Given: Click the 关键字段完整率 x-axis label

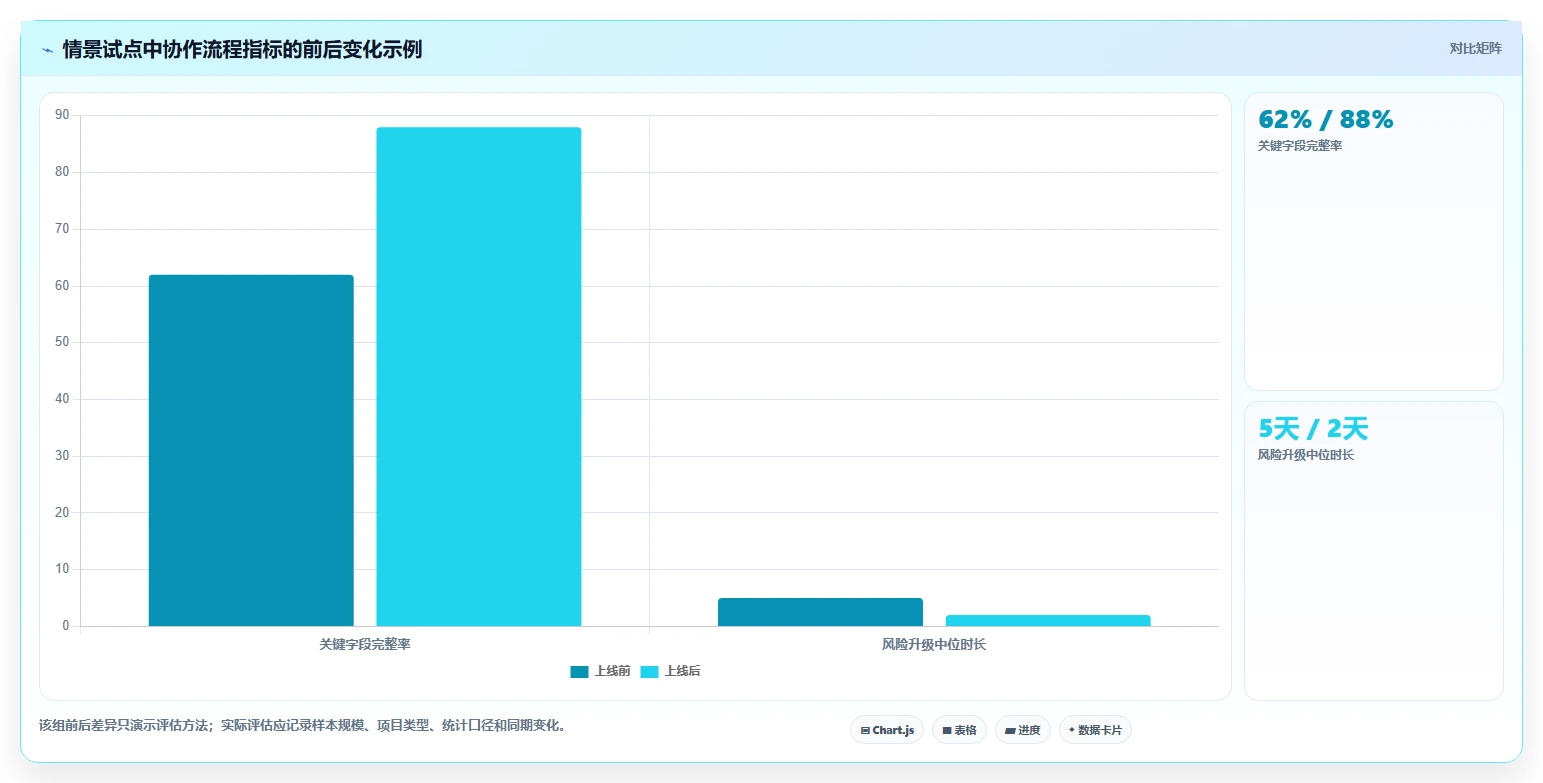Looking at the screenshot, I should click(x=365, y=645).
